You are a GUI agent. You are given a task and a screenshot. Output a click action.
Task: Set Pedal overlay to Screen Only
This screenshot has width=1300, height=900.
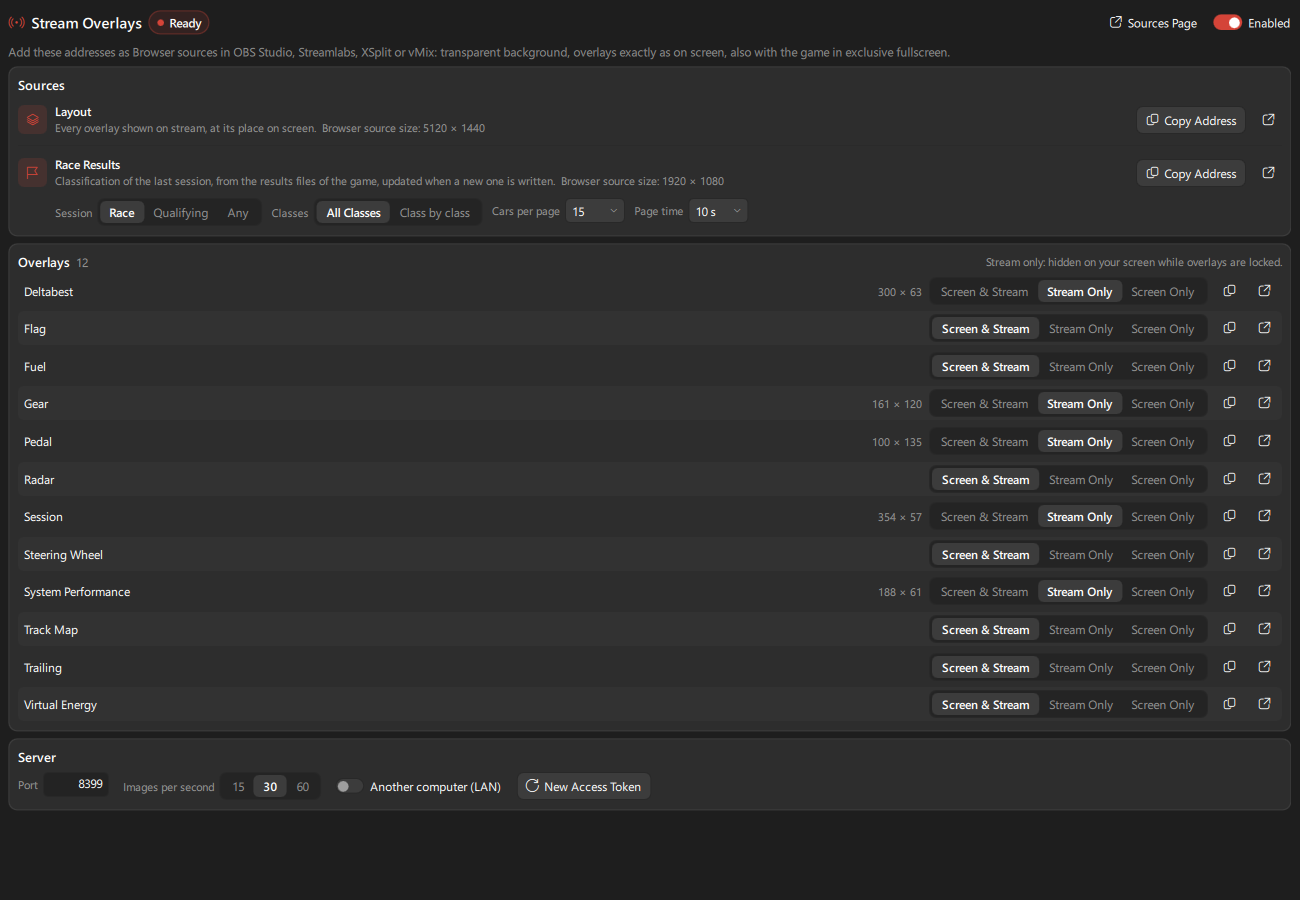(1163, 442)
